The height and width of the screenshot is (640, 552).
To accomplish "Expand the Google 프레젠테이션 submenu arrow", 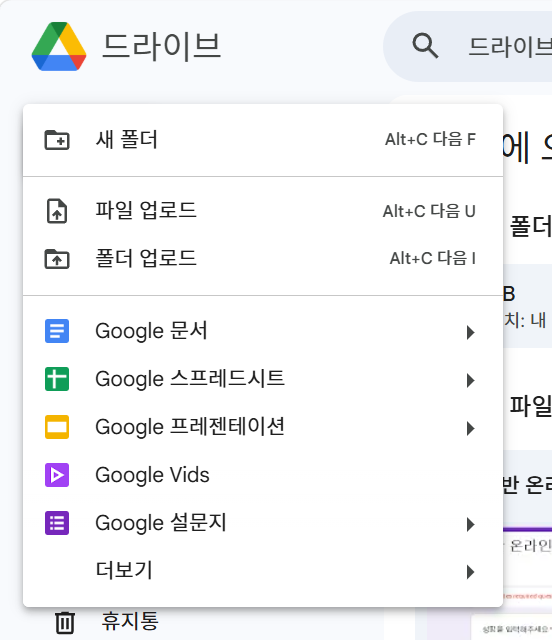I will pyautogui.click(x=470, y=428).
